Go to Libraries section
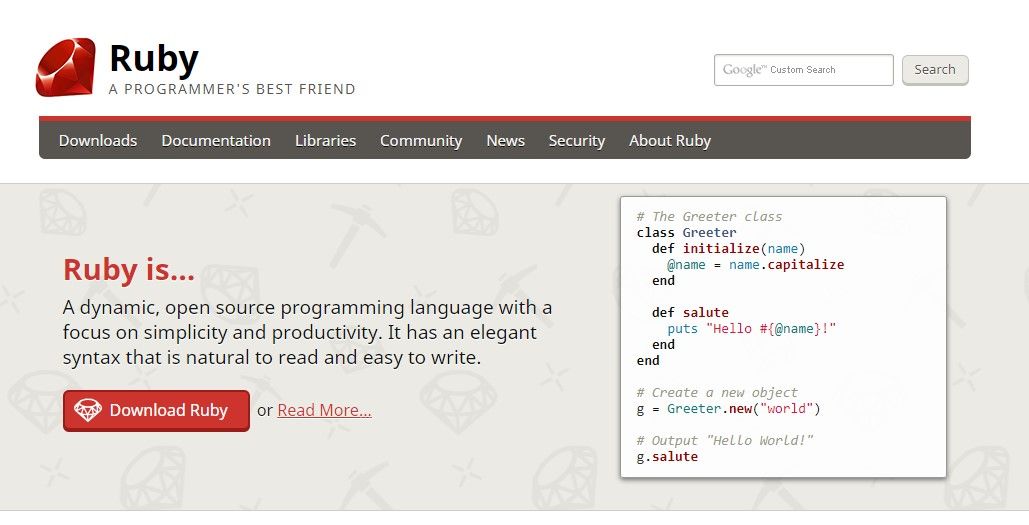This screenshot has width=1029, height=525. coord(326,140)
